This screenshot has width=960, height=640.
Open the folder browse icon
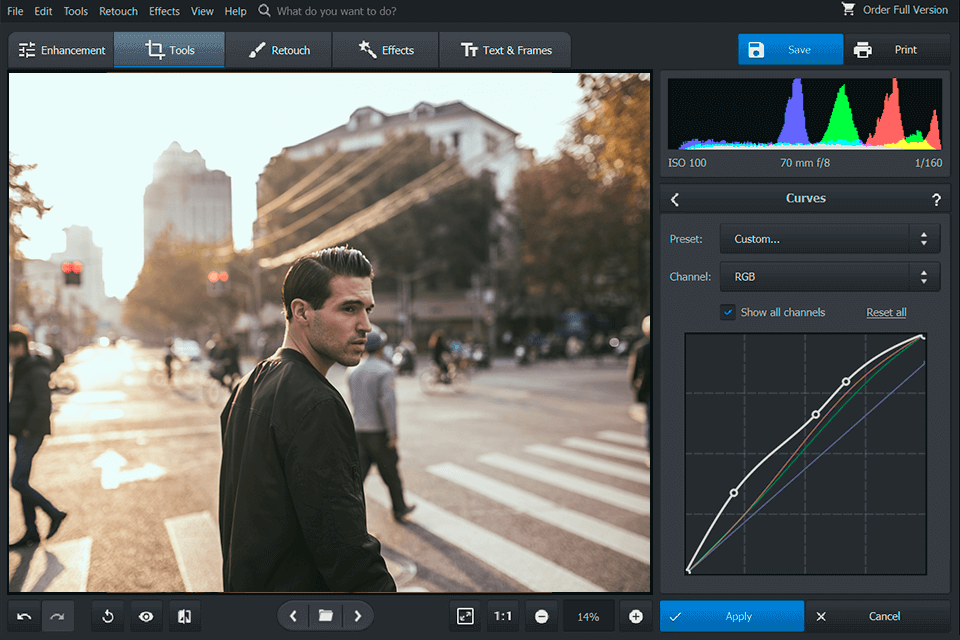click(325, 616)
